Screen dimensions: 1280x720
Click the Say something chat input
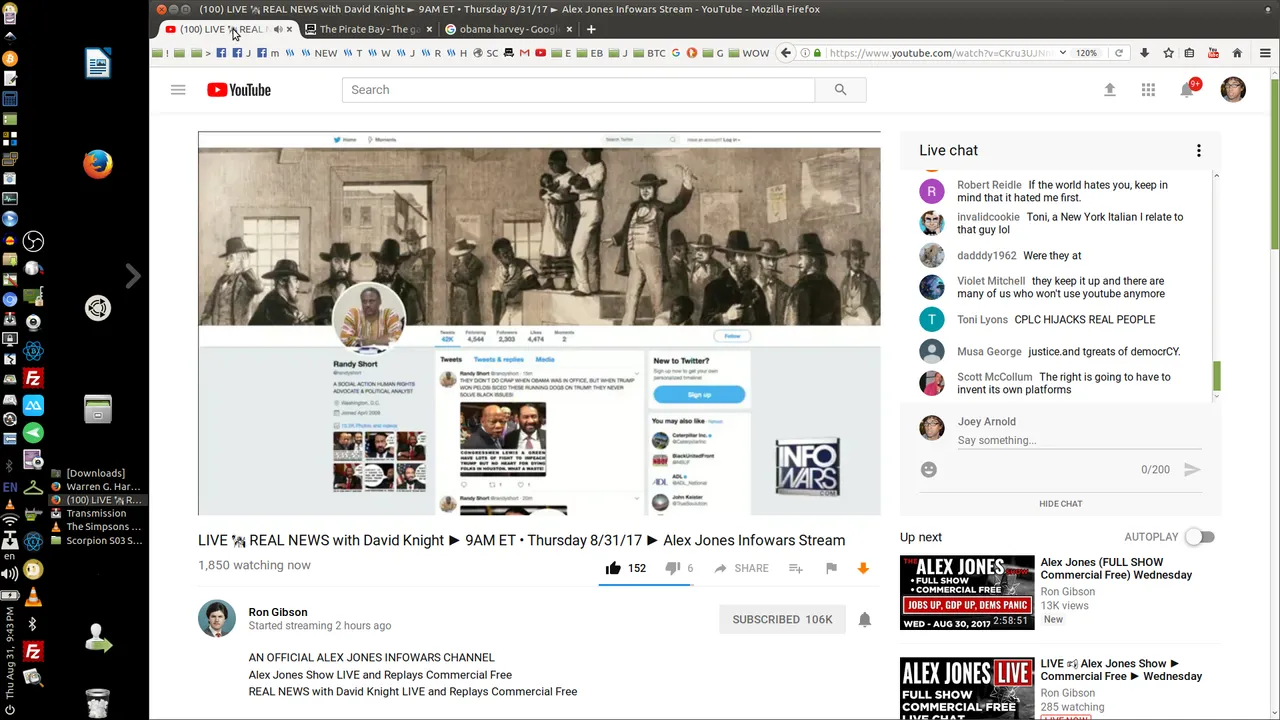pyautogui.click(x=1079, y=440)
